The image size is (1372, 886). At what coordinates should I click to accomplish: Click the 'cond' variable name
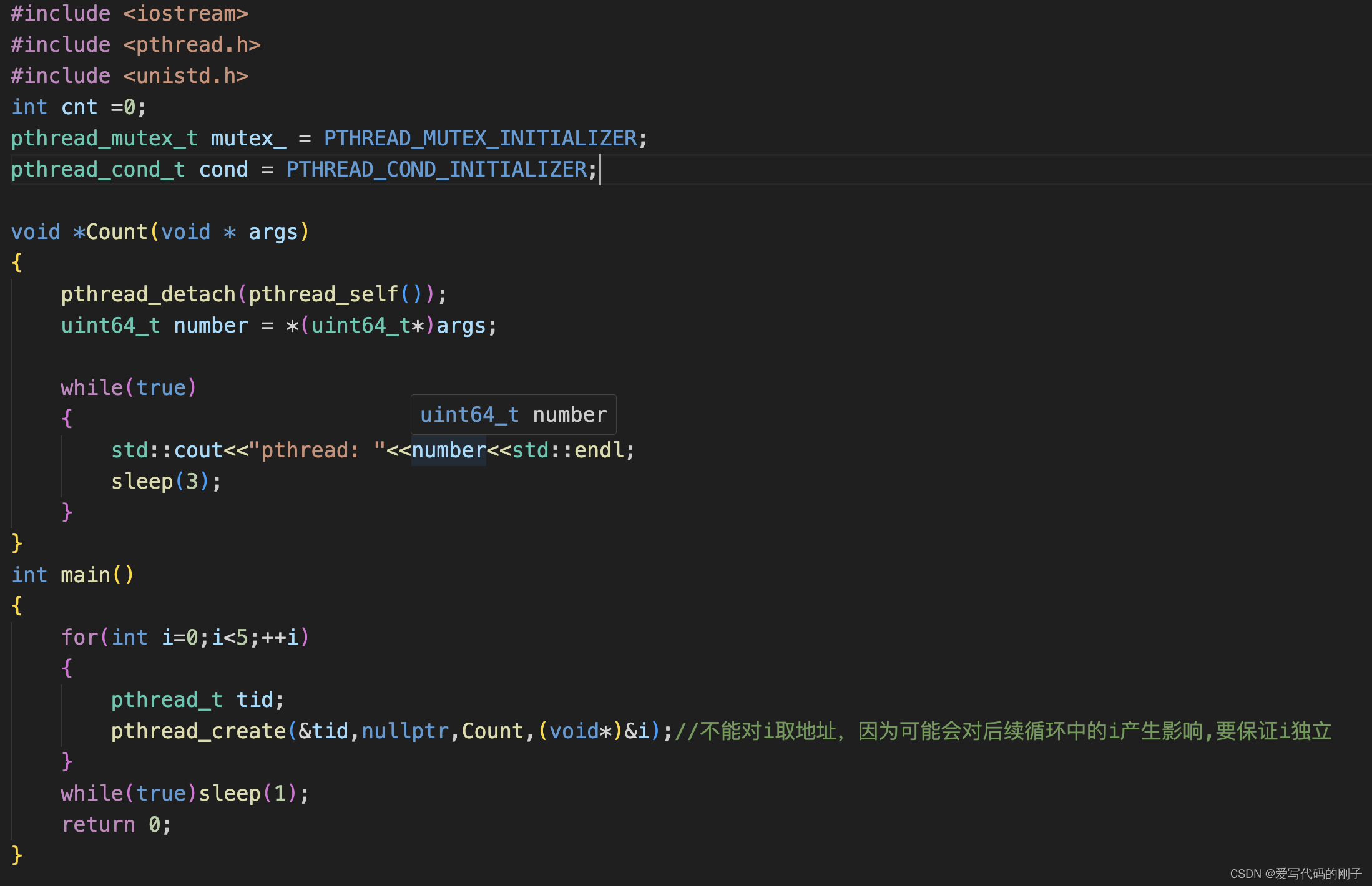(x=223, y=170)
